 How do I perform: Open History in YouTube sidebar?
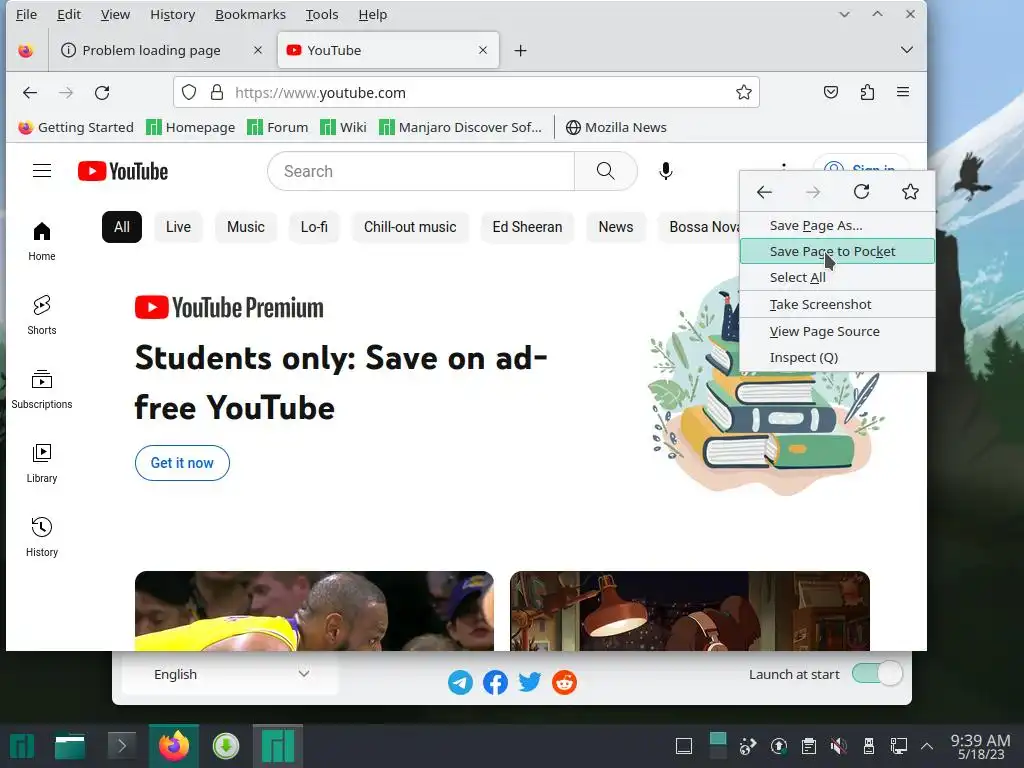click(x=42, y=537)
